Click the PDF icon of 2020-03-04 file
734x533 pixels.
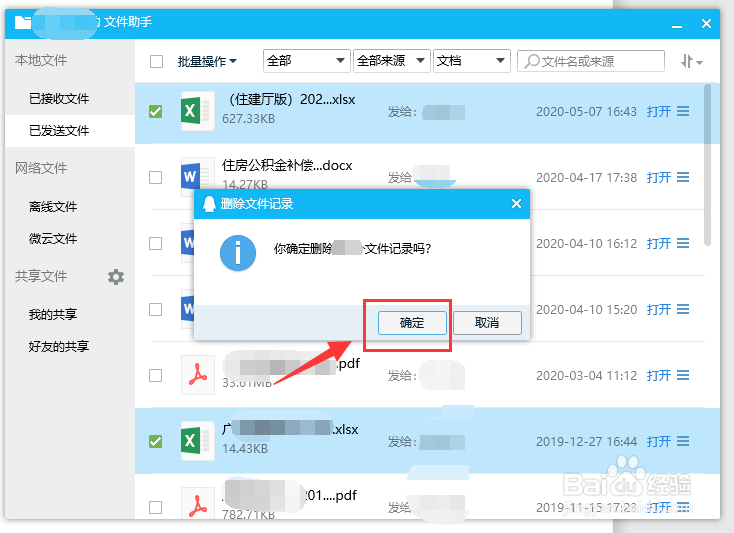pyautogui.click(x=198, y=375)
